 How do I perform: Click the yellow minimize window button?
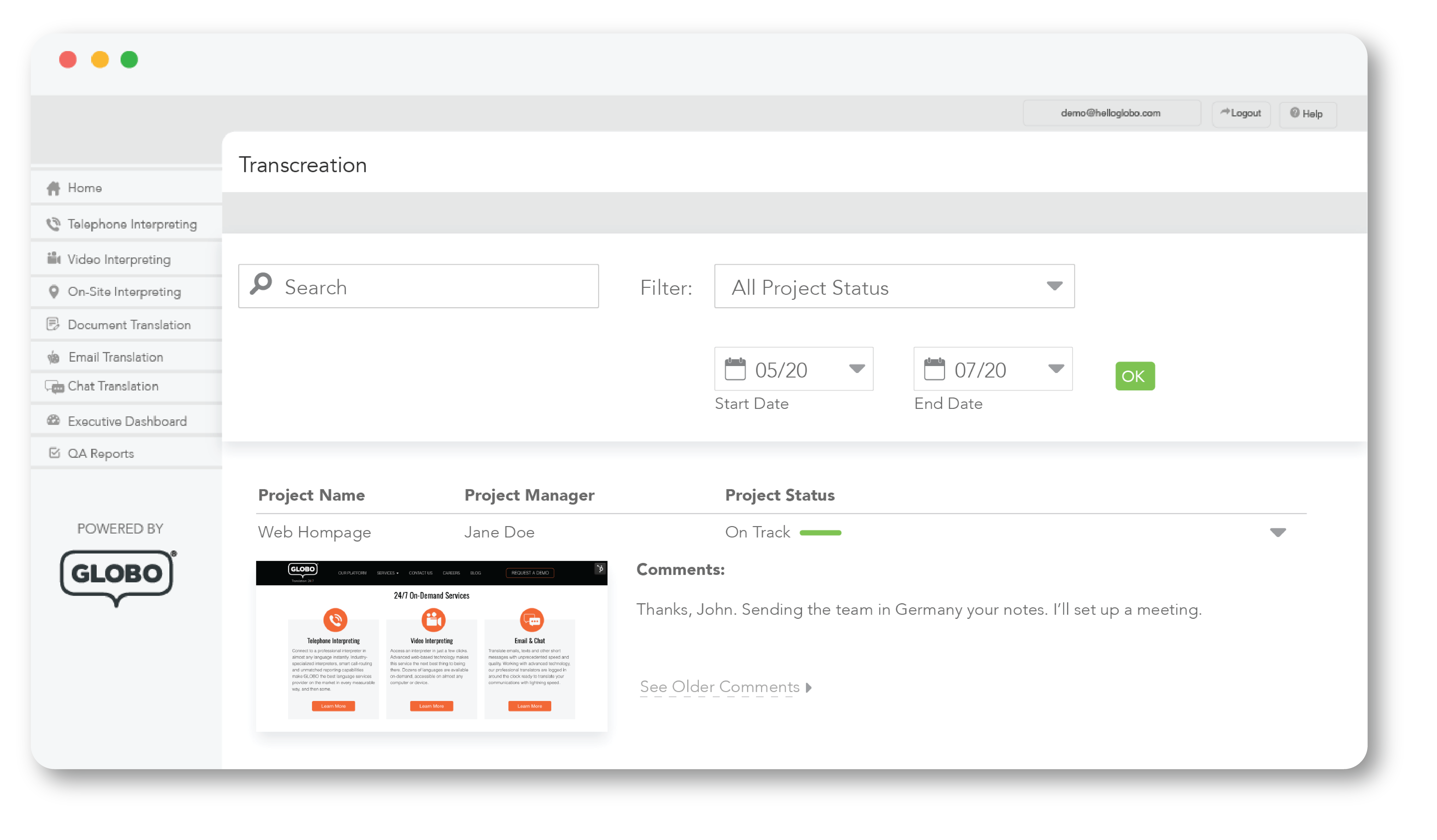coord(100,59)
